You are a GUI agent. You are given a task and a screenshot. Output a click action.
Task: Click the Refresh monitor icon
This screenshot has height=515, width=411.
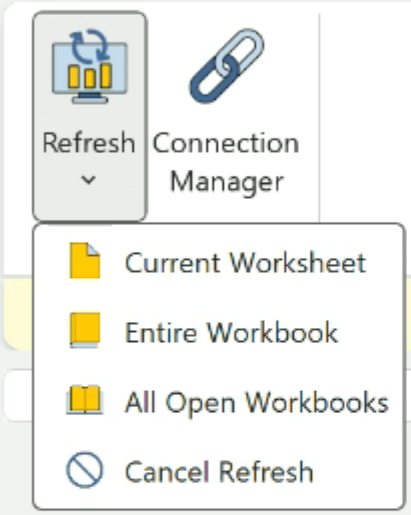(x=90, y=67)
